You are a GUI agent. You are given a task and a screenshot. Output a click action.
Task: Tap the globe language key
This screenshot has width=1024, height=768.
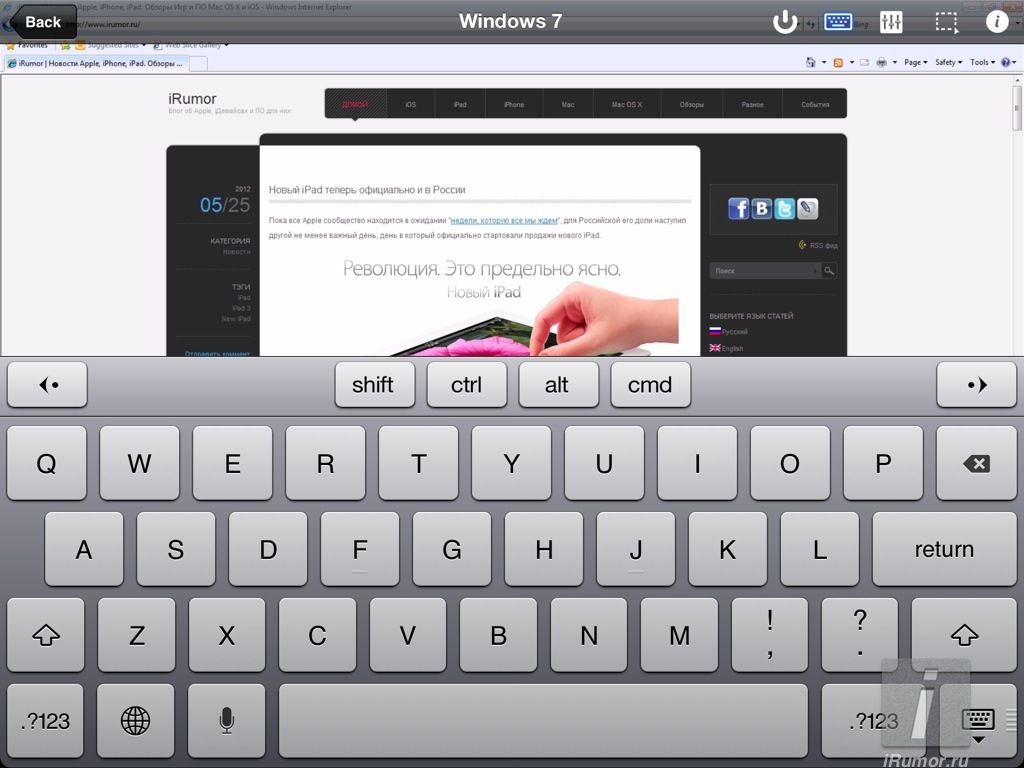tap(135, 720)
